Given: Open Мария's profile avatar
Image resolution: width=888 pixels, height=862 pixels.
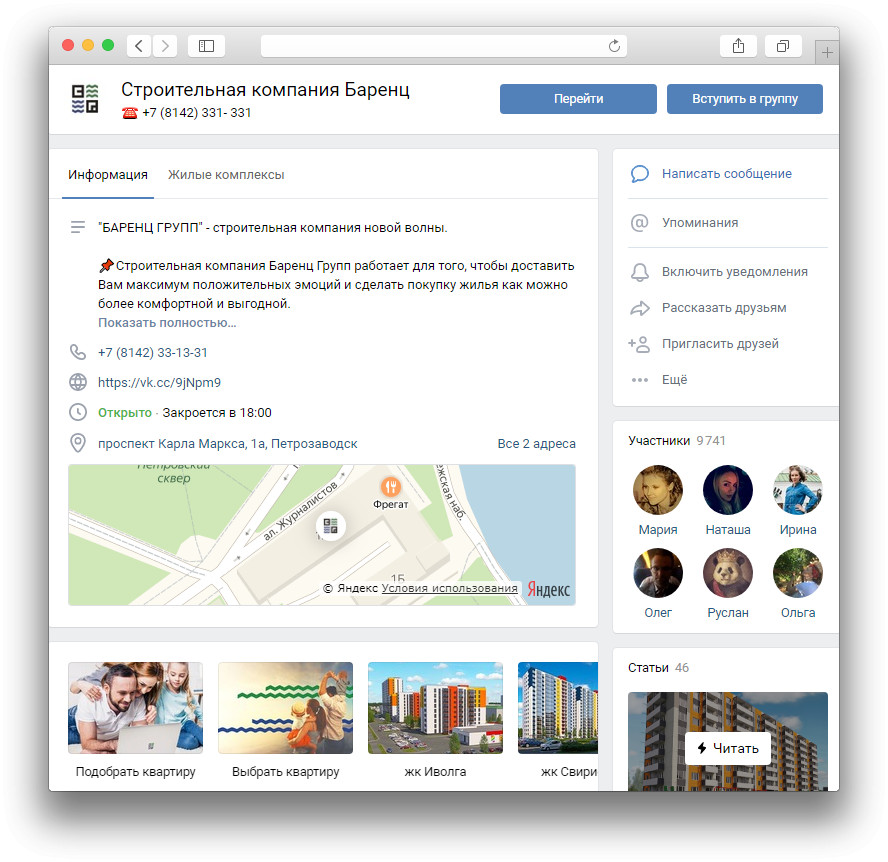Looking at the screenshot, I should tap(658, 490).
